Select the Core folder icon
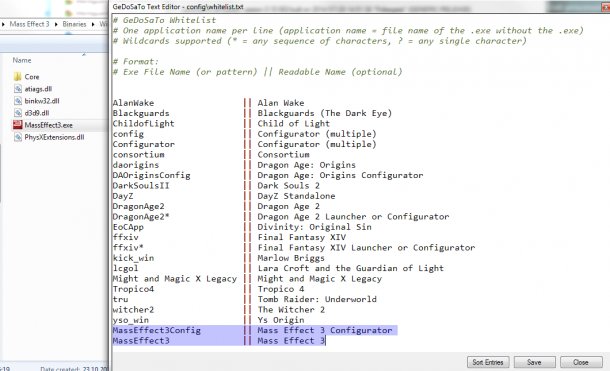 (x=18, y=77)
